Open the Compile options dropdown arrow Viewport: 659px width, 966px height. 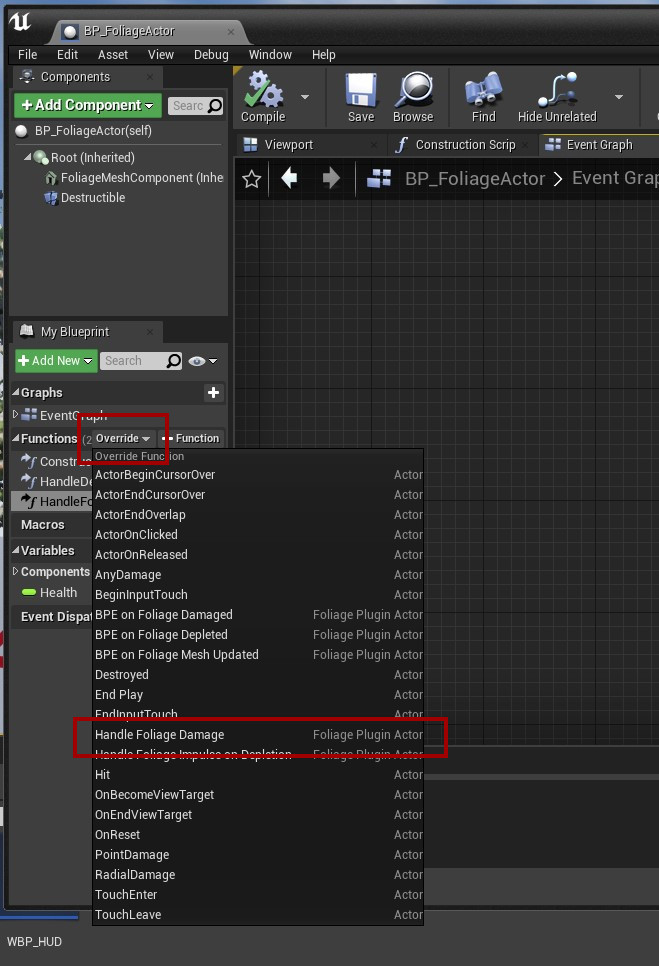tap(305, 97)
